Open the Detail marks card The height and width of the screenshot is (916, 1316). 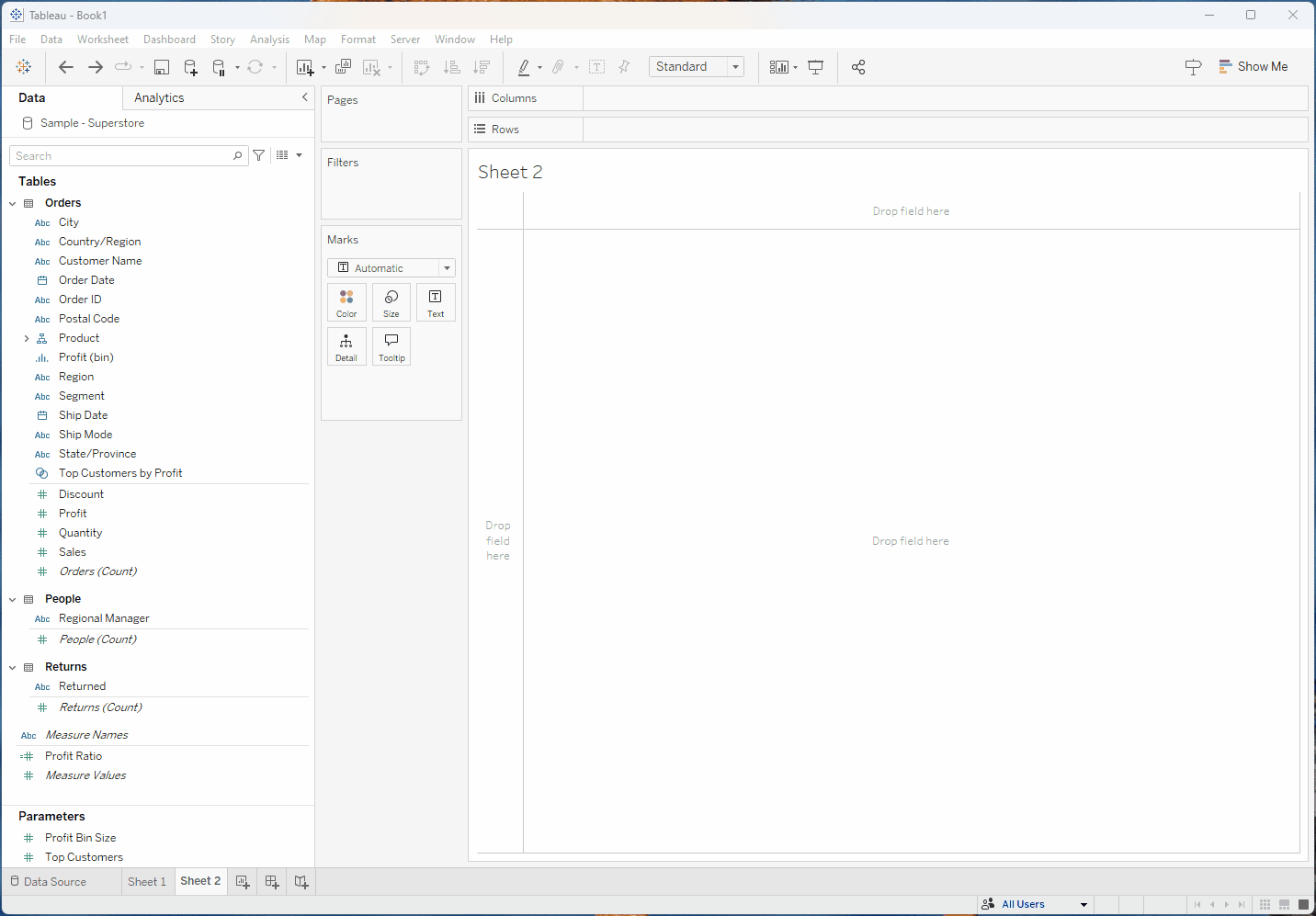346,346
